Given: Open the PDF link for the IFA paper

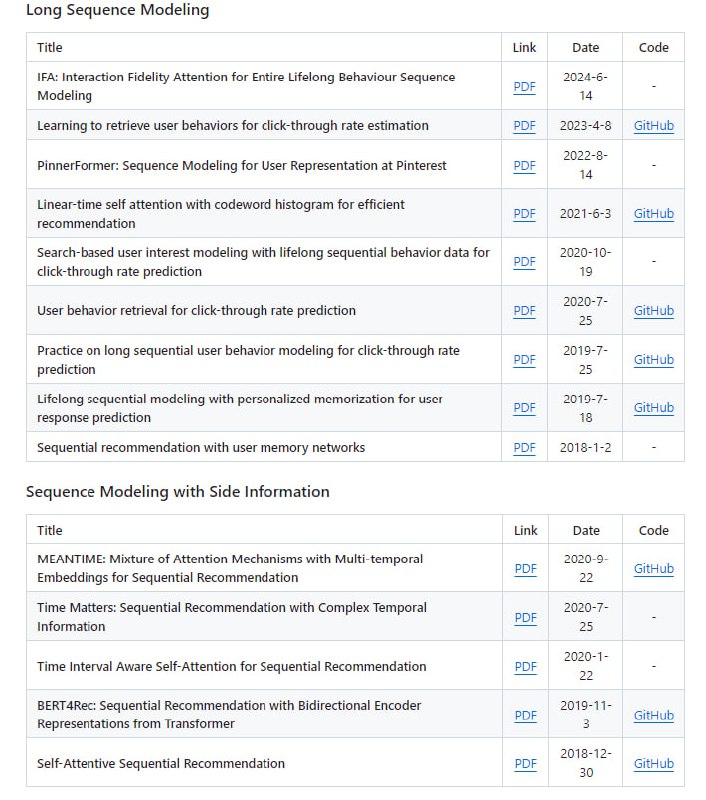Looking at the screenshot, I should [524, 87].
